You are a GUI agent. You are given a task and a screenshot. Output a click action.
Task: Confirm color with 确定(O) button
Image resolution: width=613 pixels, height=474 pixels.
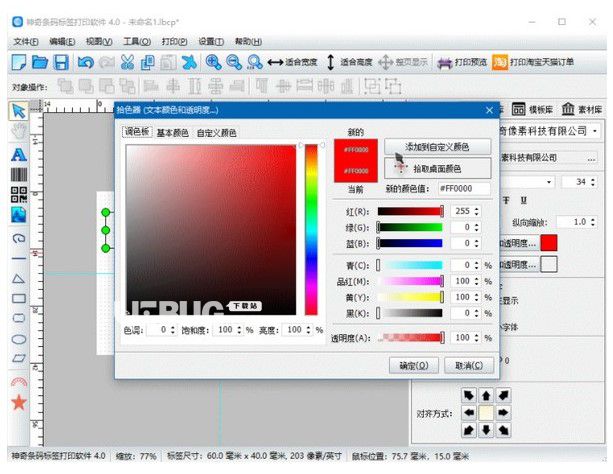[x=414, y=366]
